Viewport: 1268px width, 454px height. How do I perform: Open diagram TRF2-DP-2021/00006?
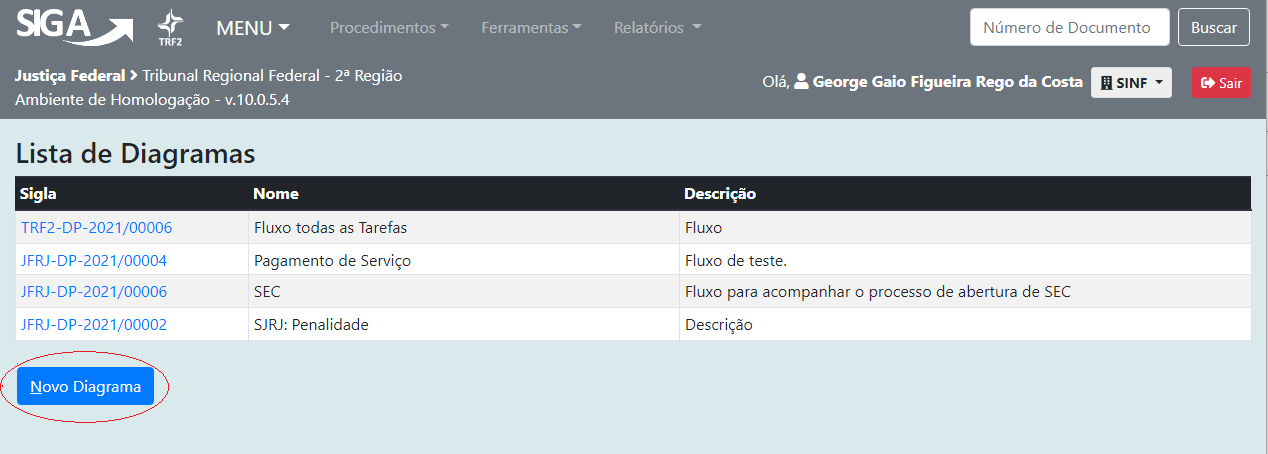[x=96, y=228]
